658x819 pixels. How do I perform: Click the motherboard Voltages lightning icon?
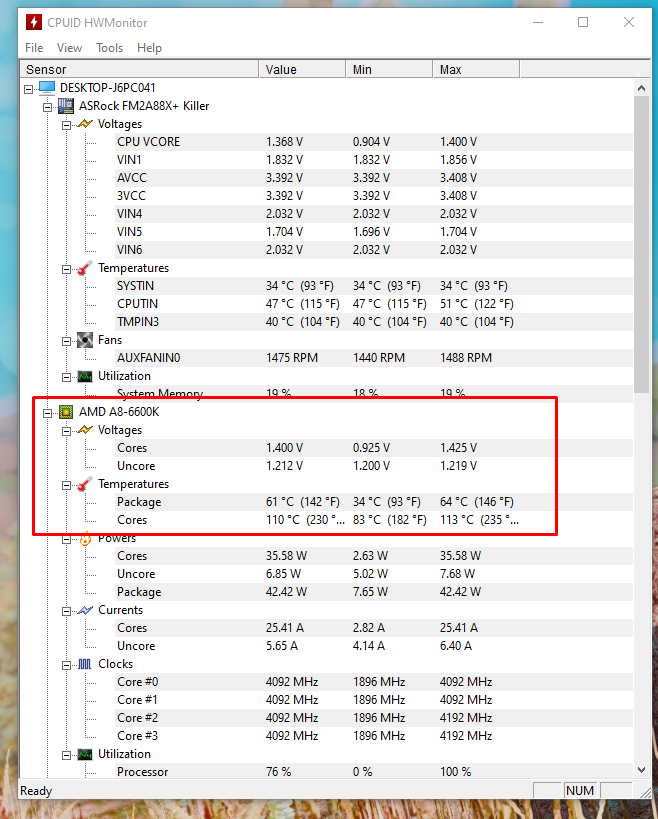pyautogui.click(x=85, y=124)
